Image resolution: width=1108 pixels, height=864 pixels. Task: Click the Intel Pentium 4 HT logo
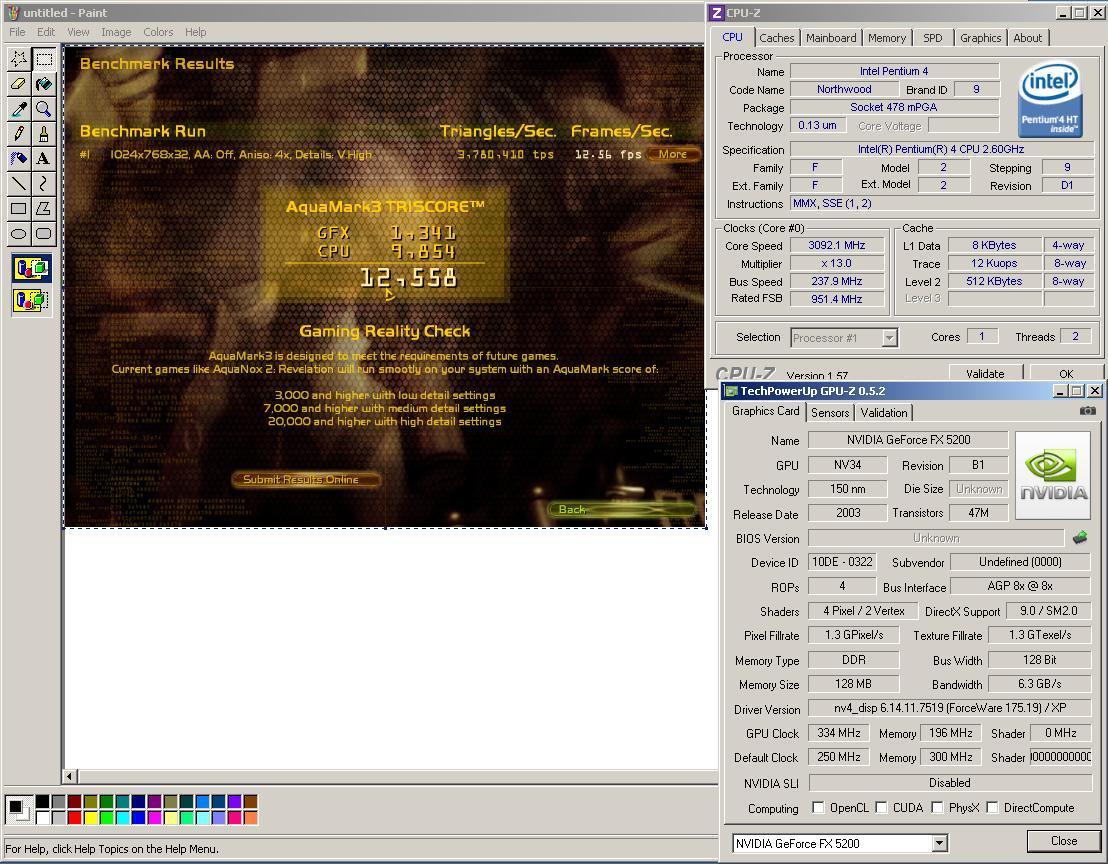pyautogui.click(x=1050, y=99)
